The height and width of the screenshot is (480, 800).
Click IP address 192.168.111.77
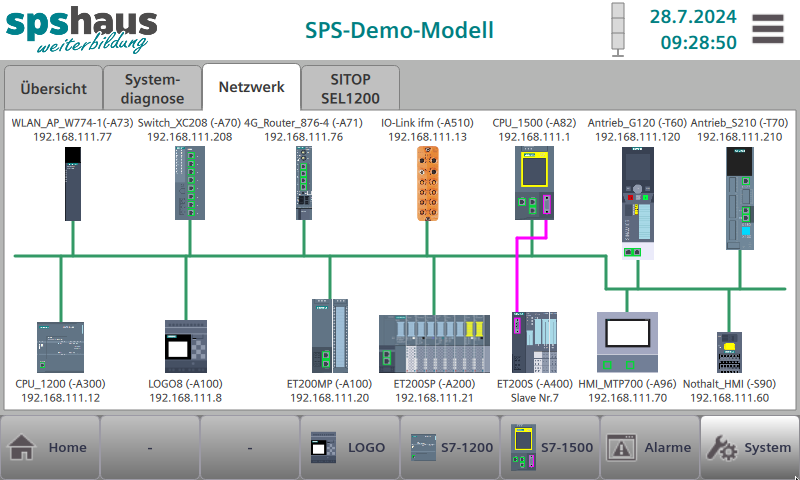72,137
